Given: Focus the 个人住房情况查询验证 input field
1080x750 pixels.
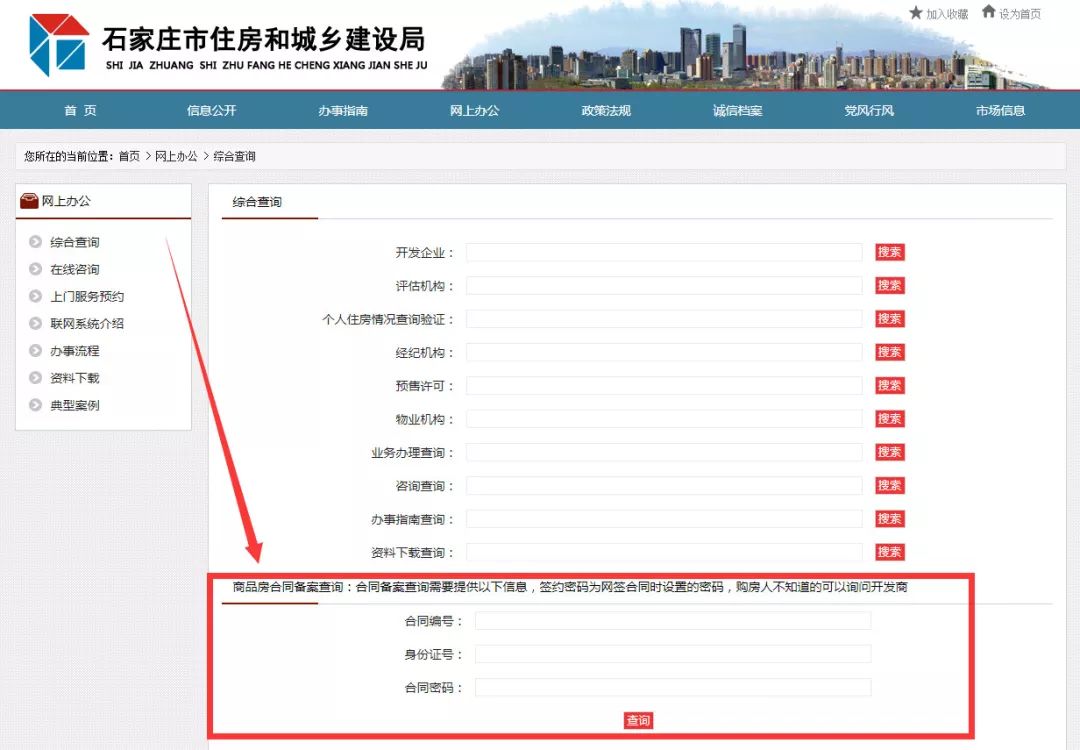Looking at the screenshot, I should pyautogui.click(x=664, y=319).
